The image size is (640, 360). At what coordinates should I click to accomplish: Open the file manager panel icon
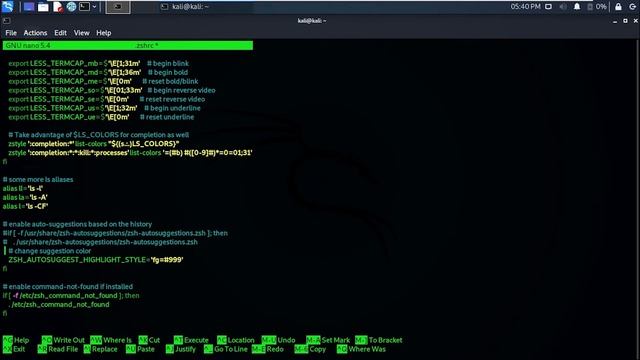pyautogui.click(x=43, y=7)
